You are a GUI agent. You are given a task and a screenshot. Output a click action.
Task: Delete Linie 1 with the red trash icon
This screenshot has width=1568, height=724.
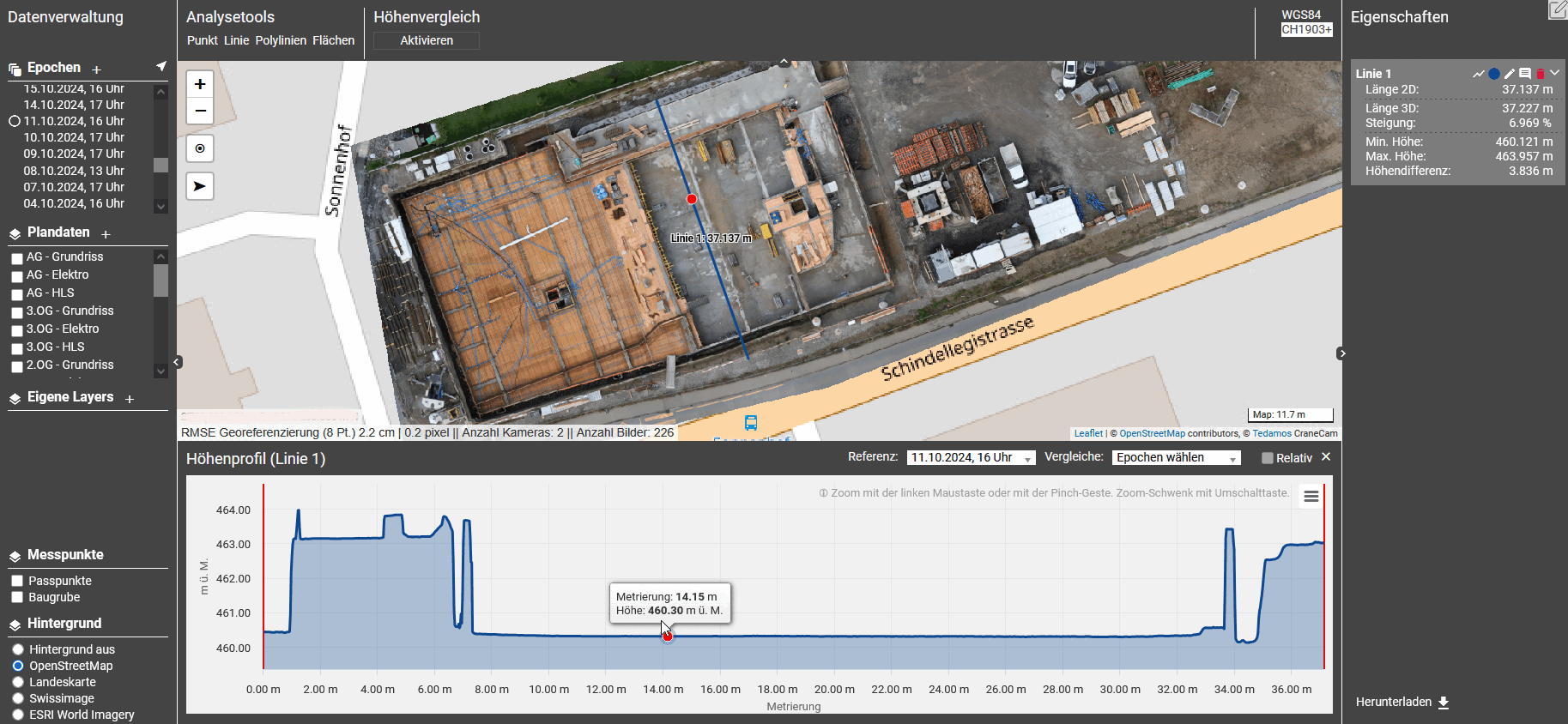(x=1541, y=74)
